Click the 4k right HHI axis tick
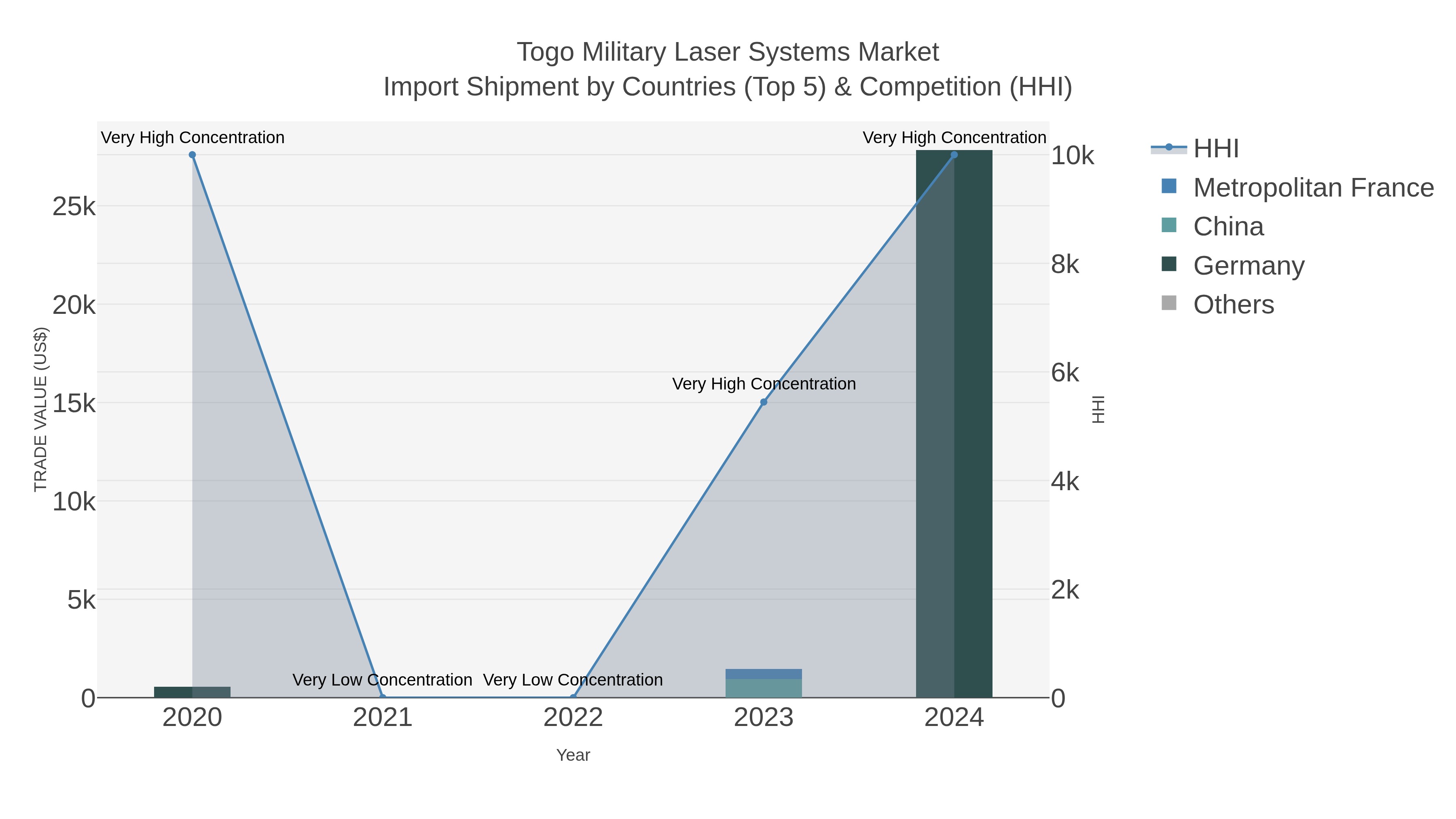Screen dimensions: 1456x819 click(1065, 482)
